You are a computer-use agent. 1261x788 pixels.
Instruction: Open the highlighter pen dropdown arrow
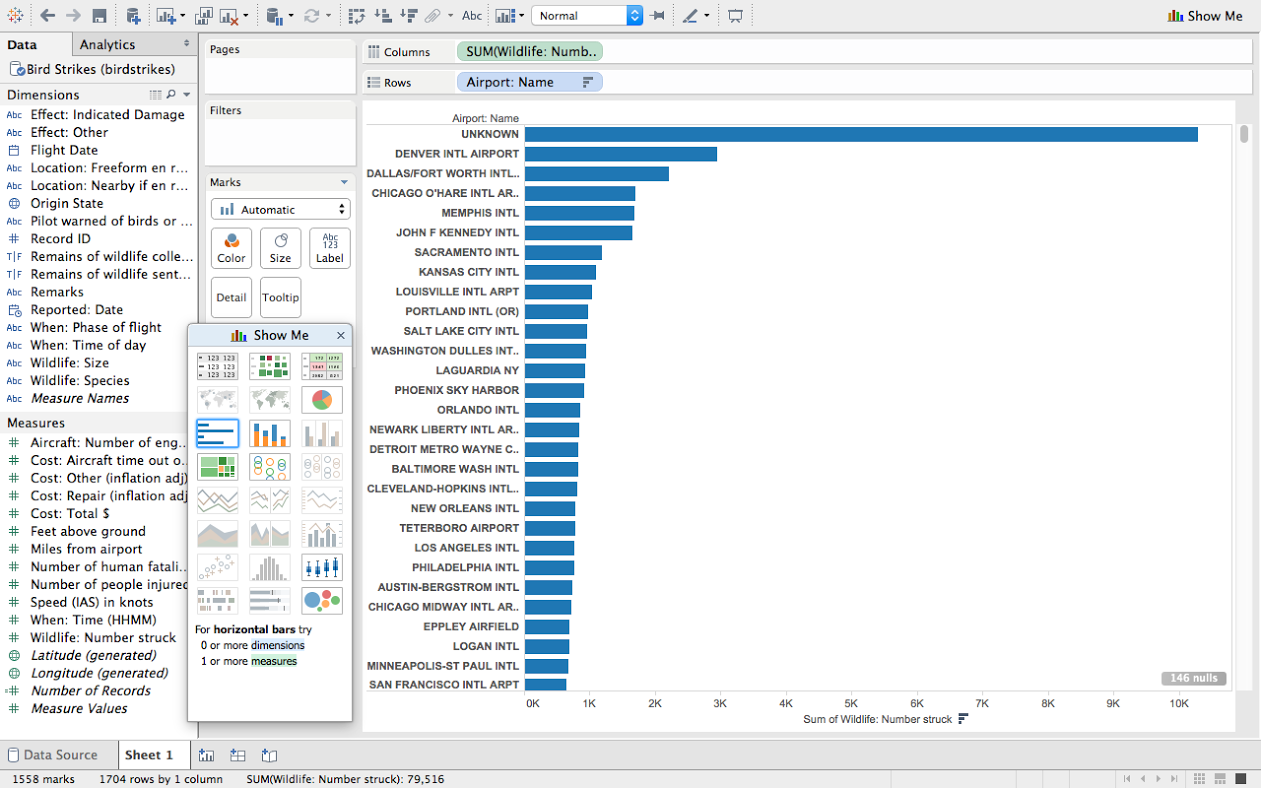[706, 16]
